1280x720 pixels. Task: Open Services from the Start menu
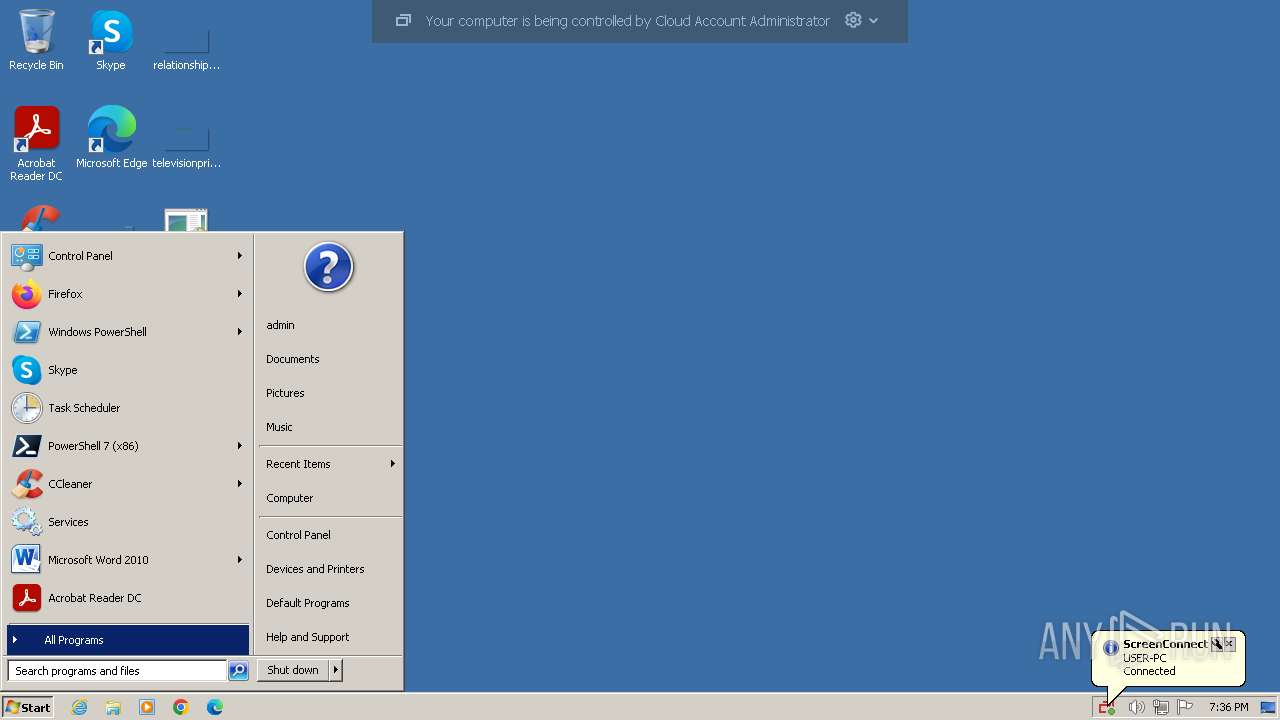pos(128,522)
